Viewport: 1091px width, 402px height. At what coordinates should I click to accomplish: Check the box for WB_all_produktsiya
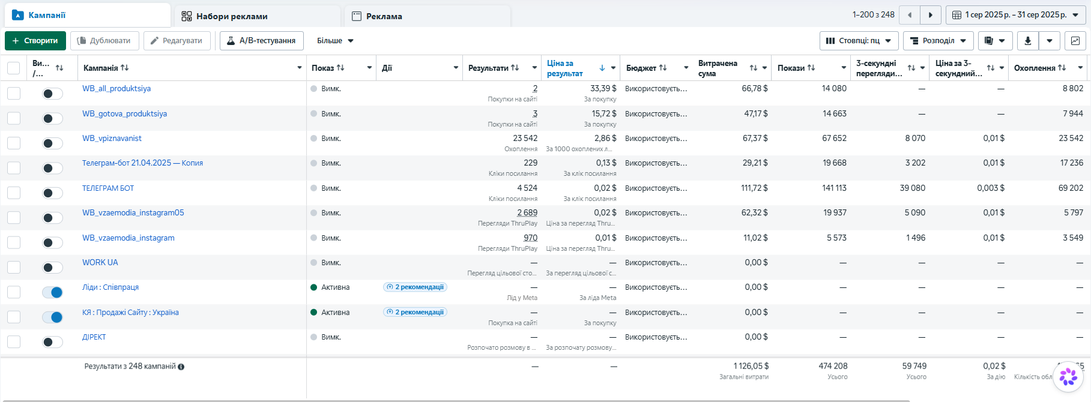13,93
